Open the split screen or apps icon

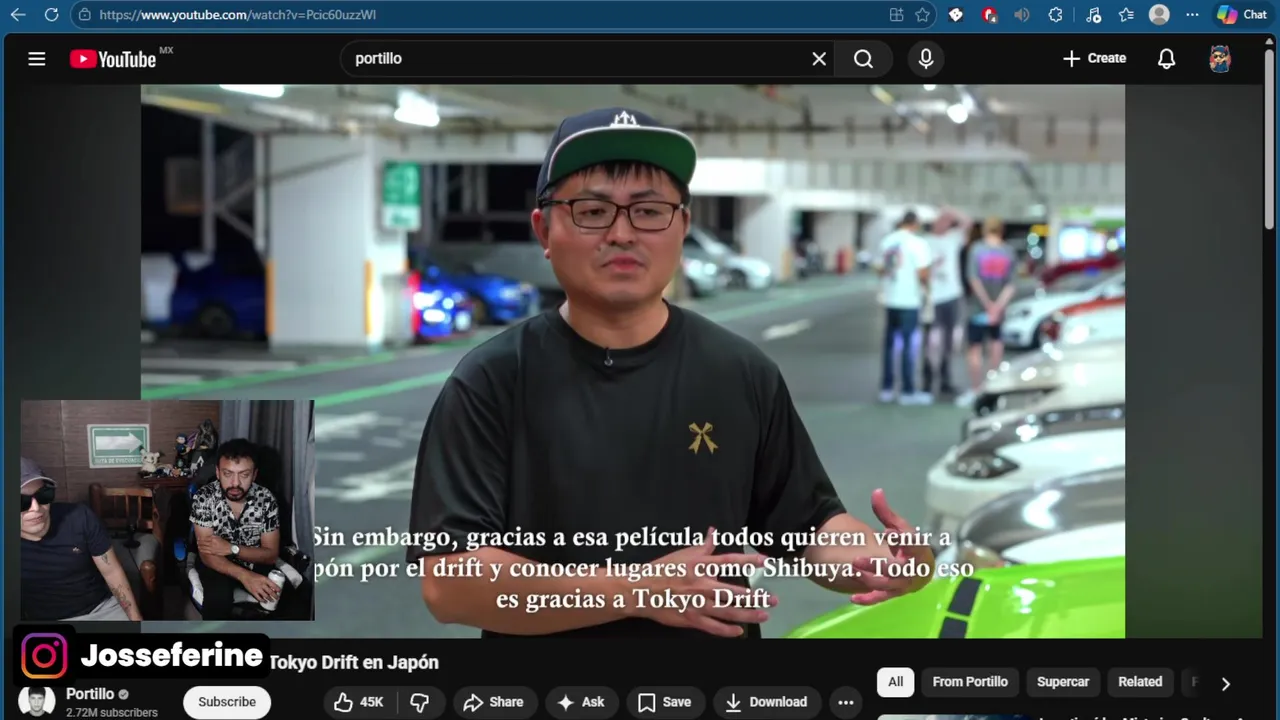pyautogui.click(x=896, y=15)
